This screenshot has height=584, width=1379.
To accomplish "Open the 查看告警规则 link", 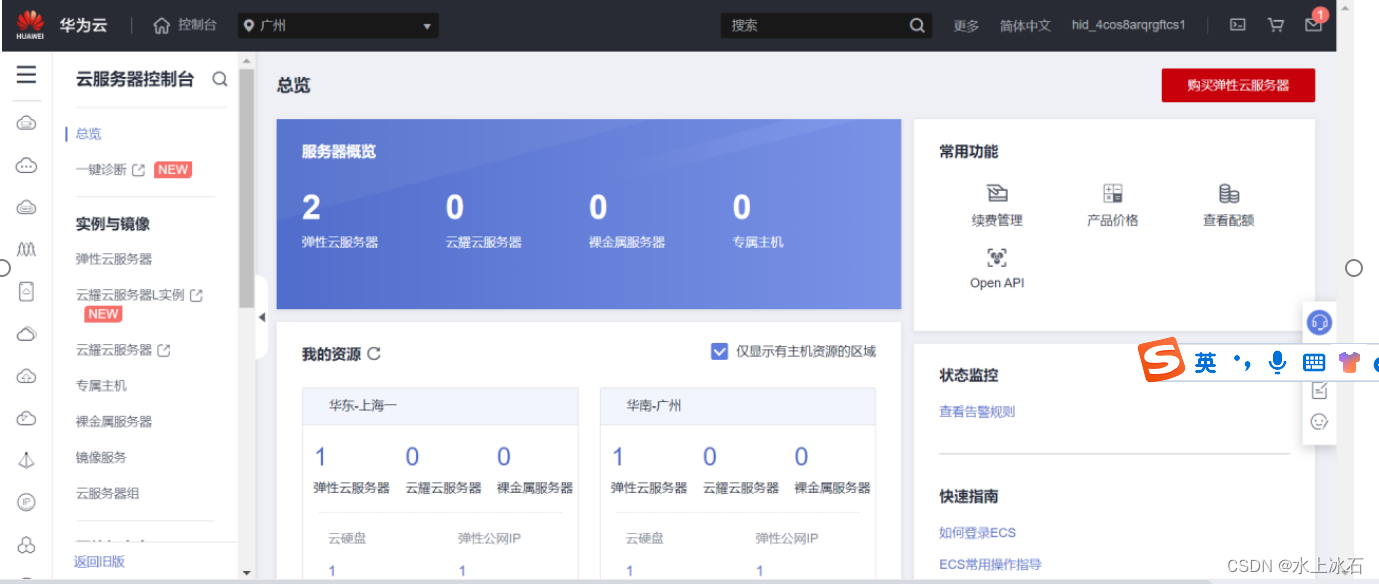I will click(x=977, y=412).
